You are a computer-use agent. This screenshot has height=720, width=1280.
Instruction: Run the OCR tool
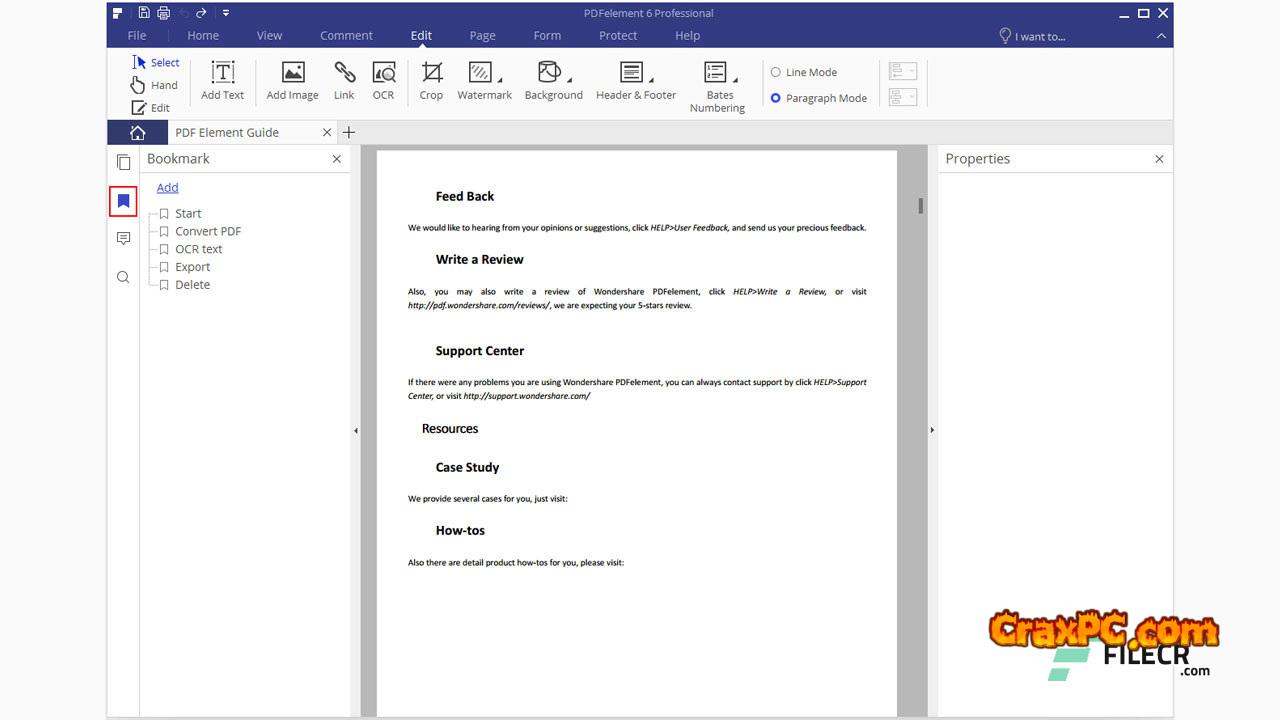pos(383,80)
